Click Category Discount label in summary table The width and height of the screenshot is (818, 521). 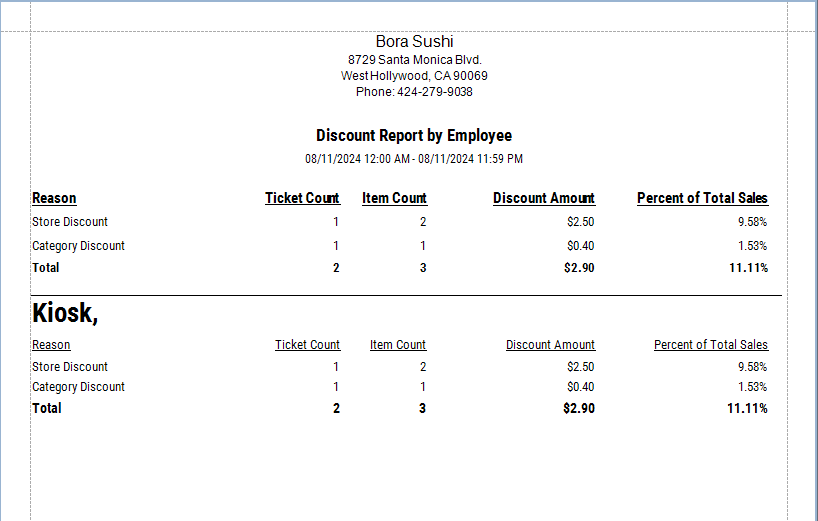pyautogui.click(x=78, y=246)
